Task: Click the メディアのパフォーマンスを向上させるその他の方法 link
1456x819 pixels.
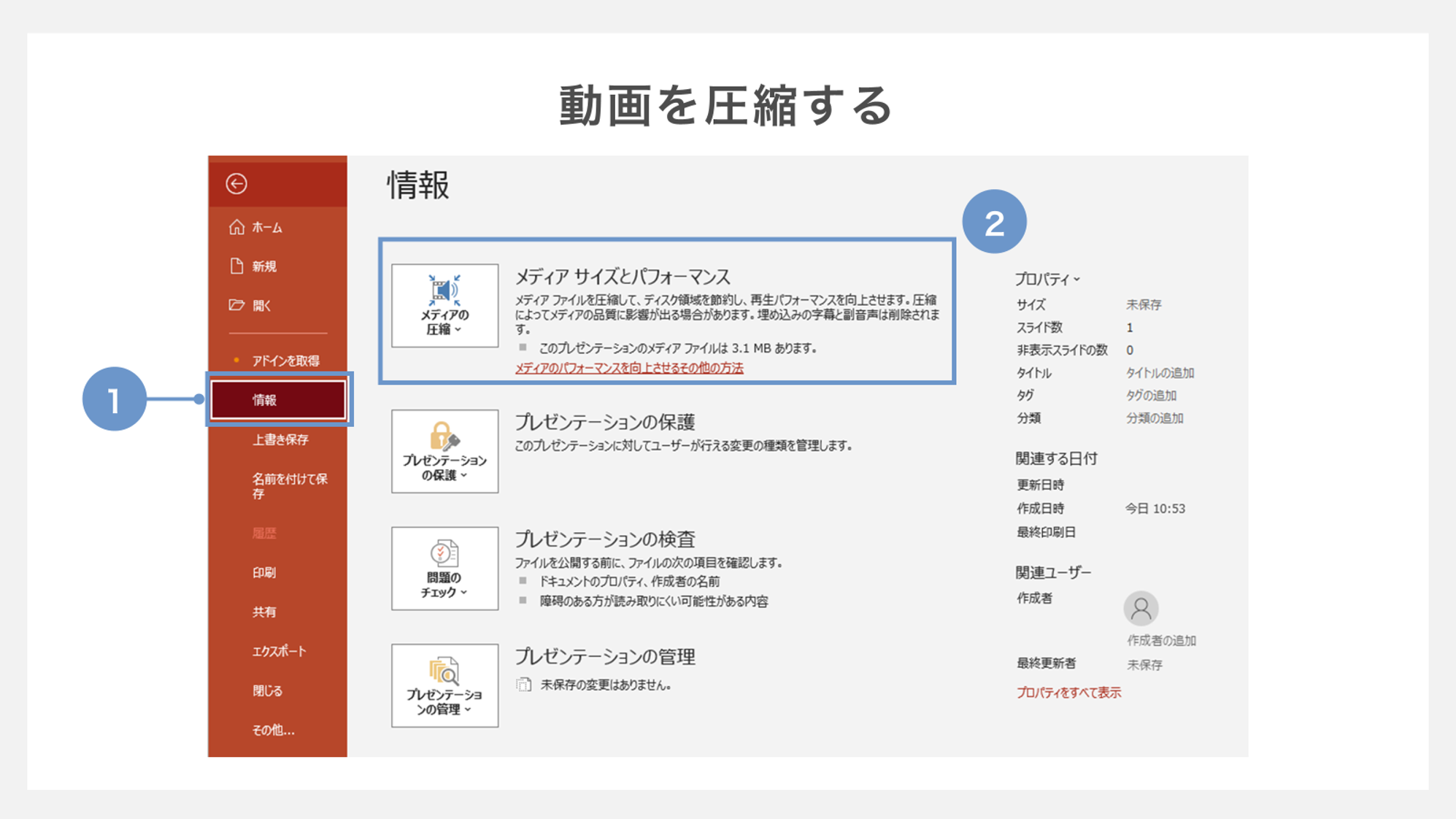Action: tap(629, 368)
